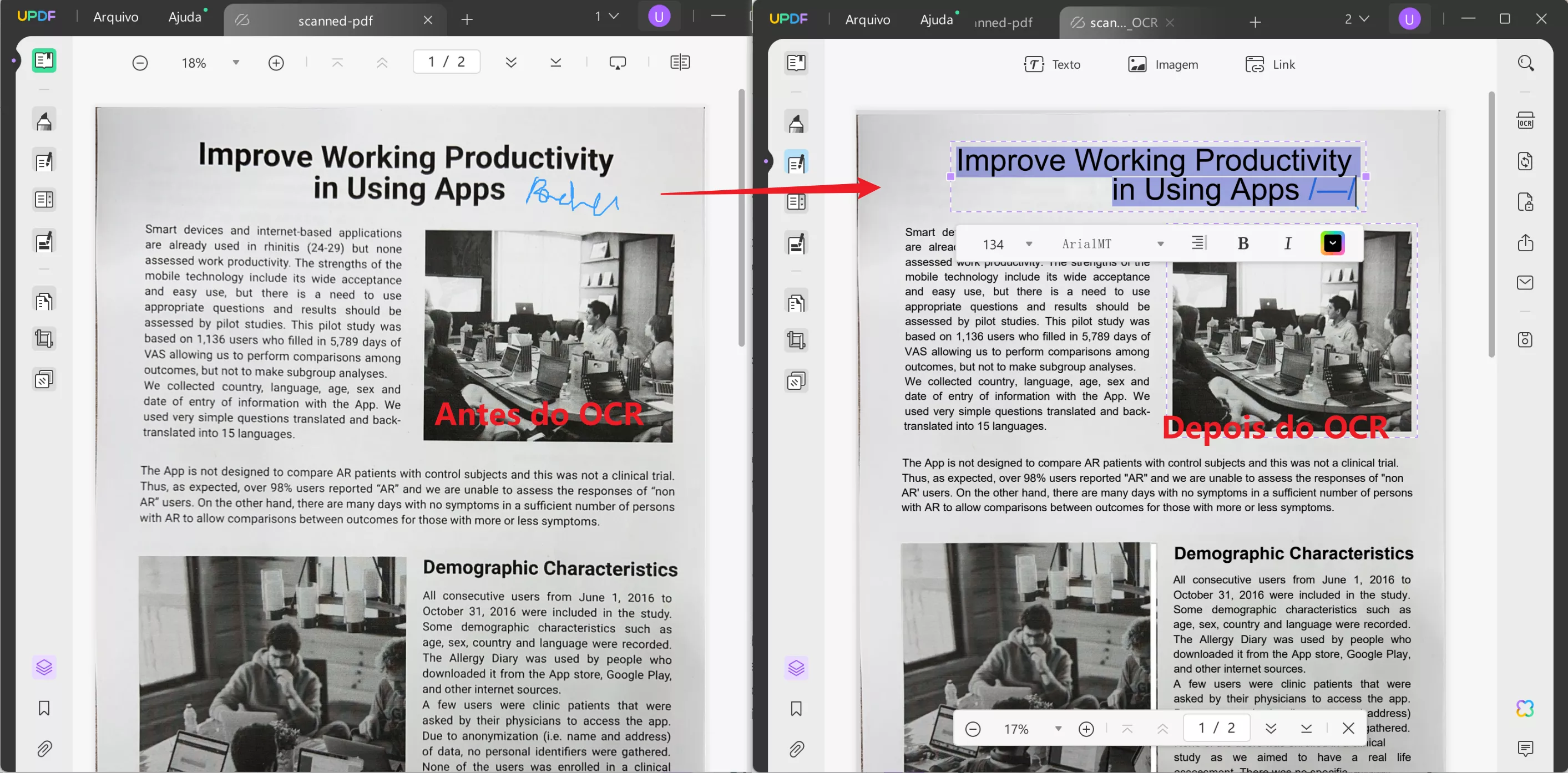Open the Layers icon in left sidebar

(x=44, y=668)
